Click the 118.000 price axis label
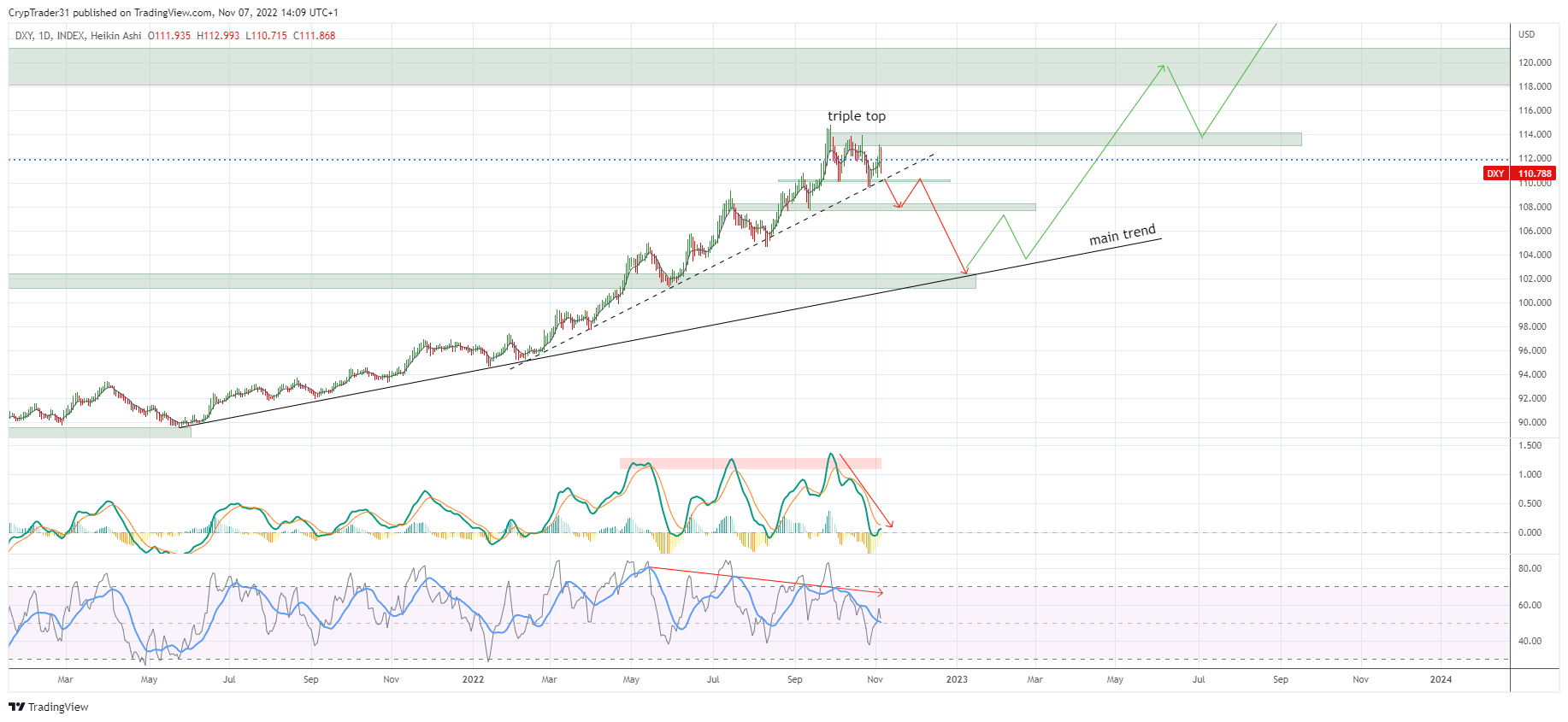This screenshot has width=1568, height=722. pos(1535,86)
